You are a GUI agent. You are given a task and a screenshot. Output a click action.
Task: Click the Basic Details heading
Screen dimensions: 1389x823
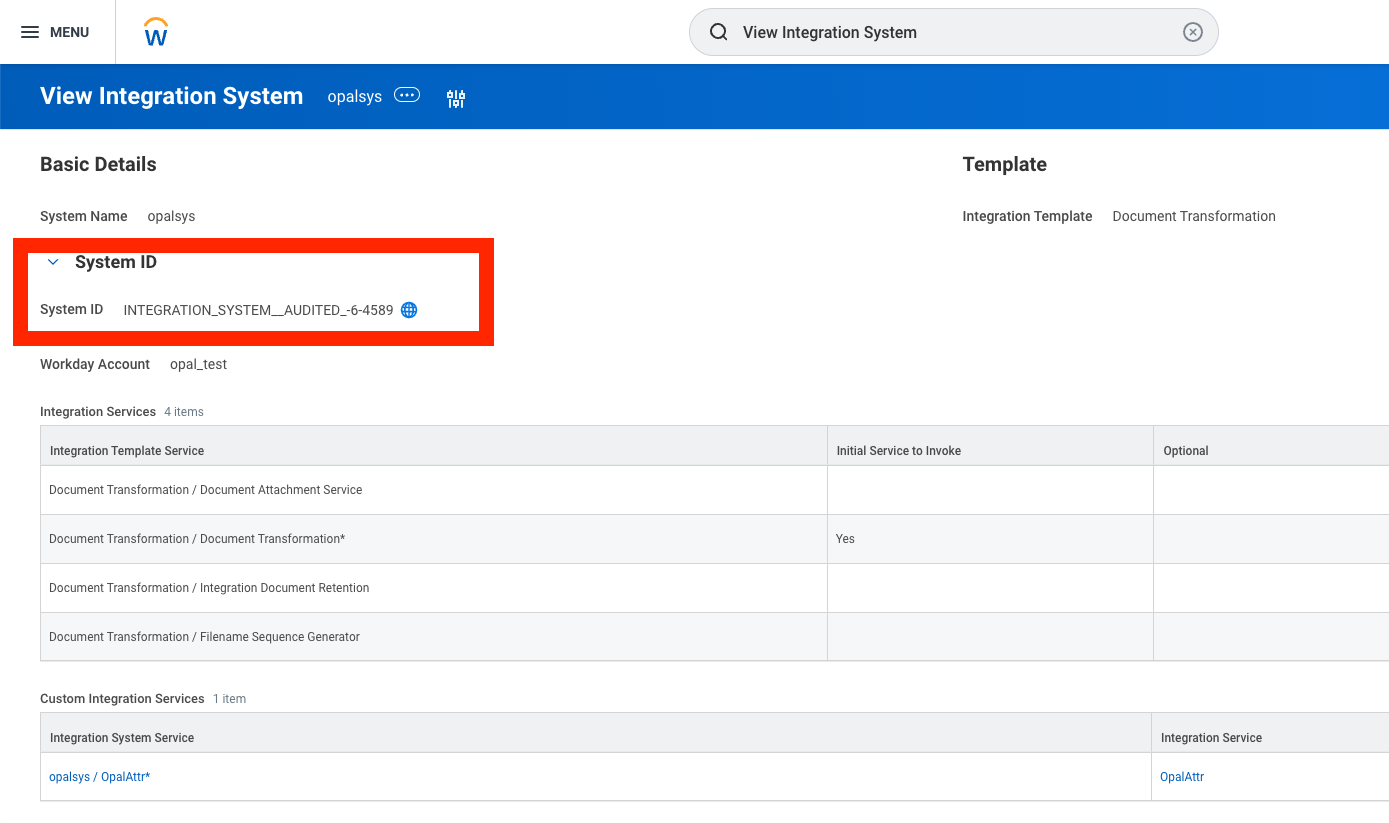tap(98, 164)
